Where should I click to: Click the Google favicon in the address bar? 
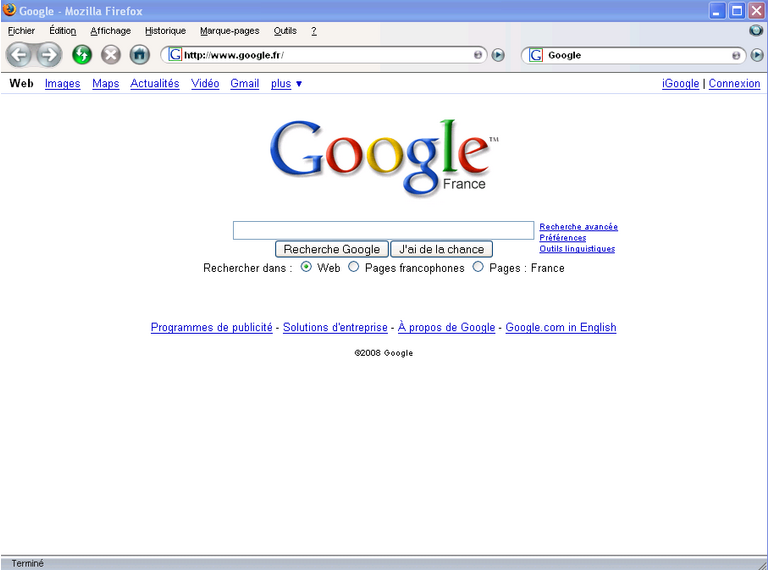175,54
